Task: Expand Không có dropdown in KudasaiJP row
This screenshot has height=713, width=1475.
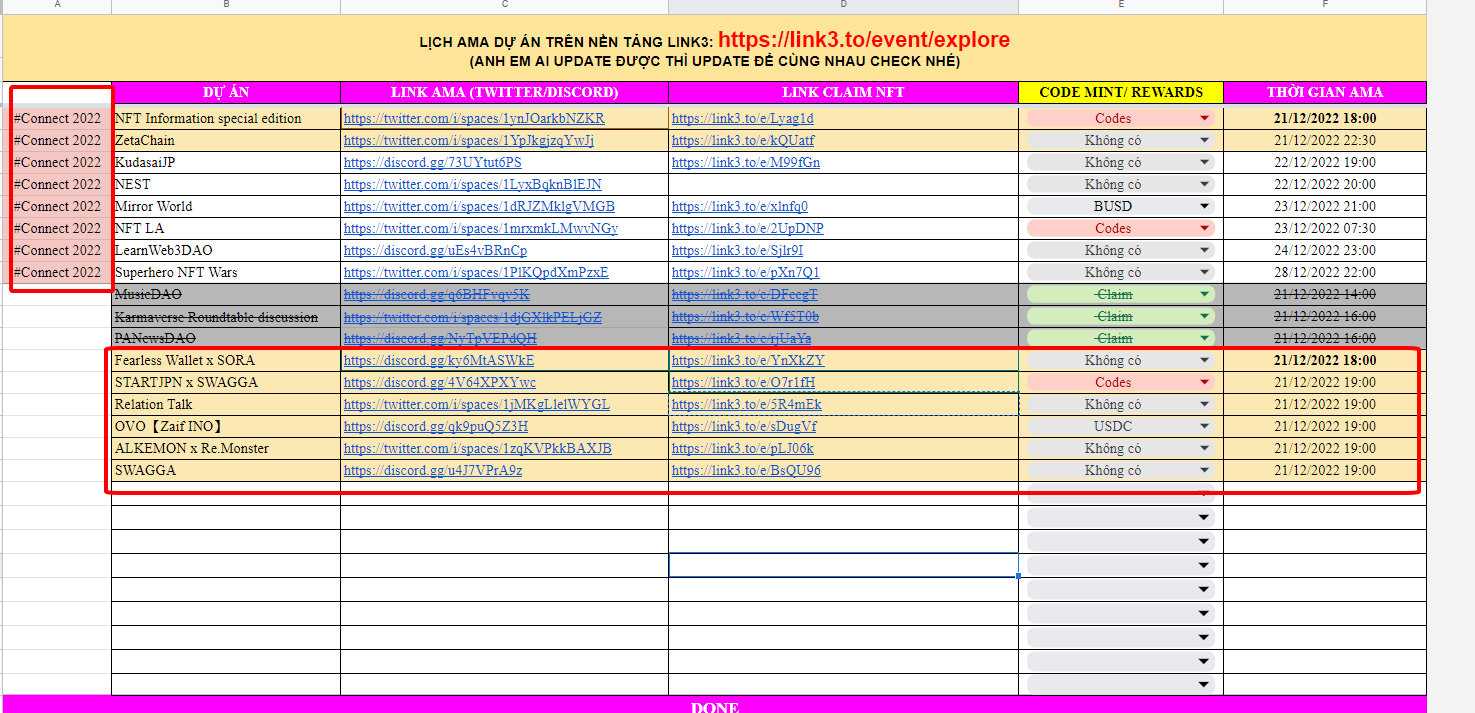Action: coord(1204,162)
